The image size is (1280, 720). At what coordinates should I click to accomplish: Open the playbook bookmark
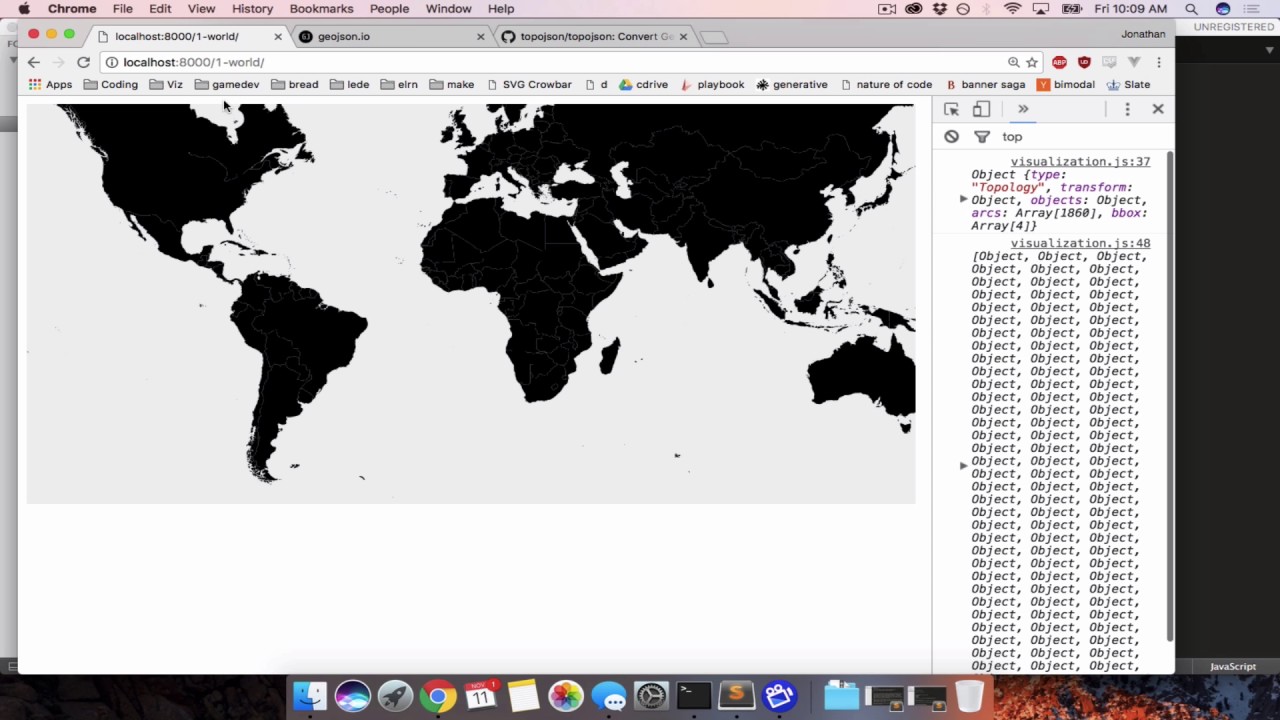pos(712,85)
